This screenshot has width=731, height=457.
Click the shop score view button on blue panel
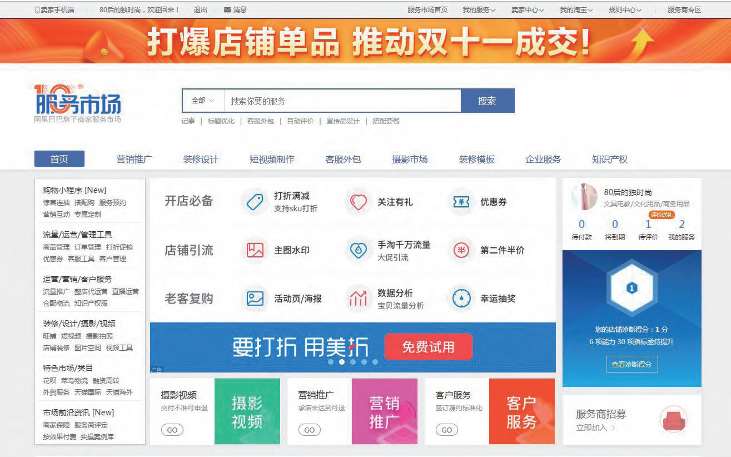[x=632, y=364]
